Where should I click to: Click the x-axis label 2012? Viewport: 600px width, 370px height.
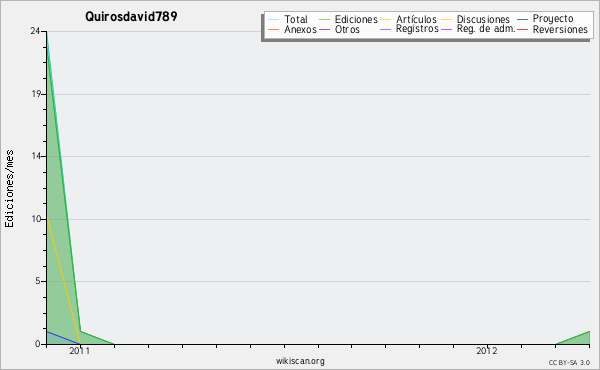(487, 351)
